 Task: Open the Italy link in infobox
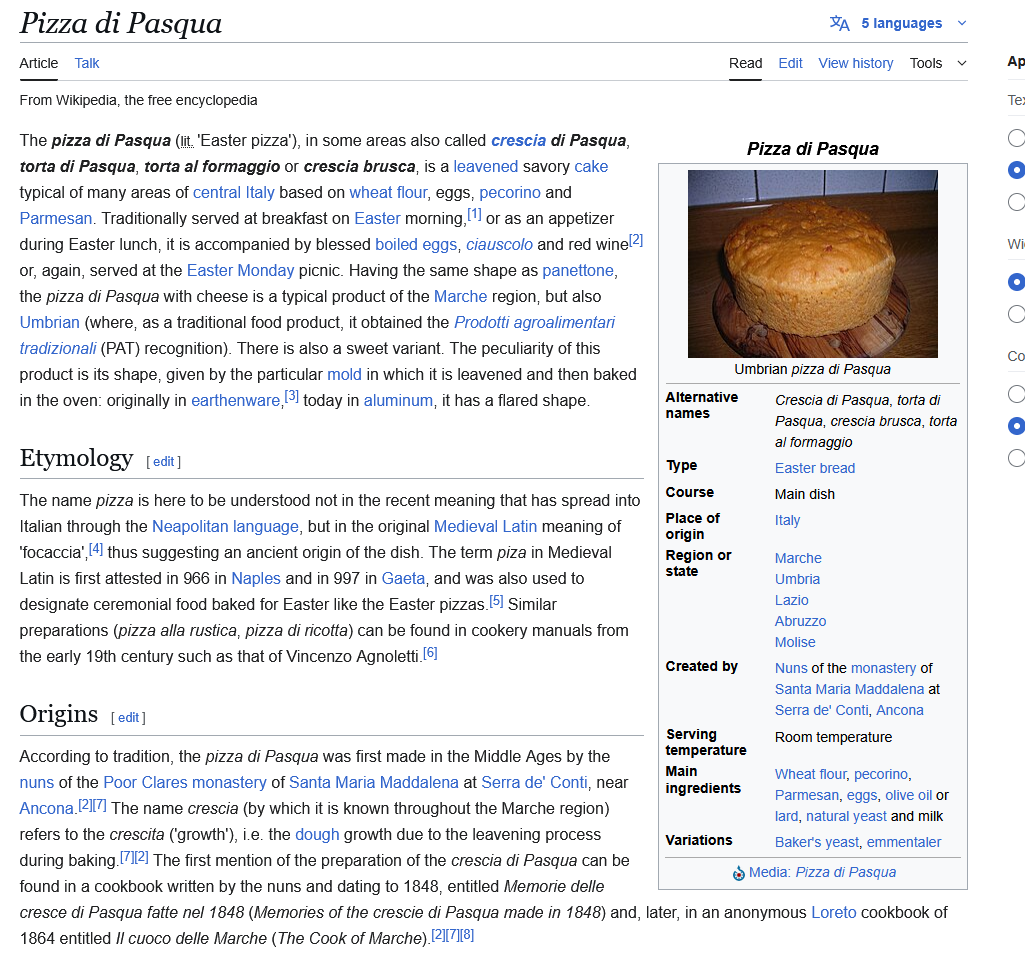coord(787,520)
